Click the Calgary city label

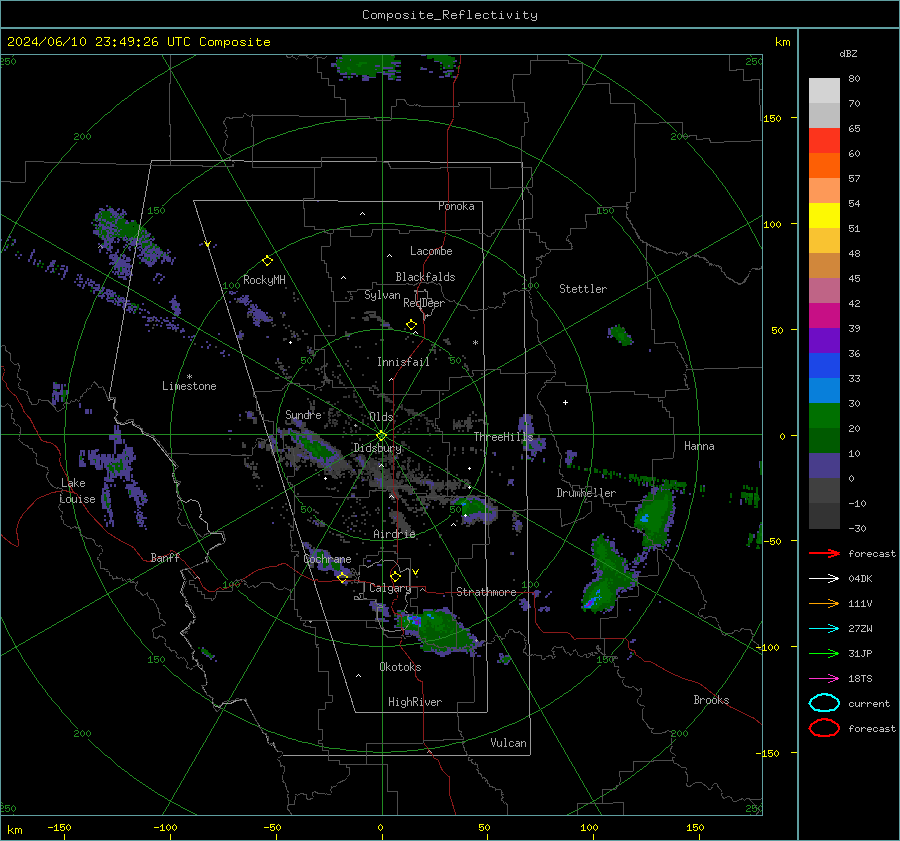tap(390, 588)
